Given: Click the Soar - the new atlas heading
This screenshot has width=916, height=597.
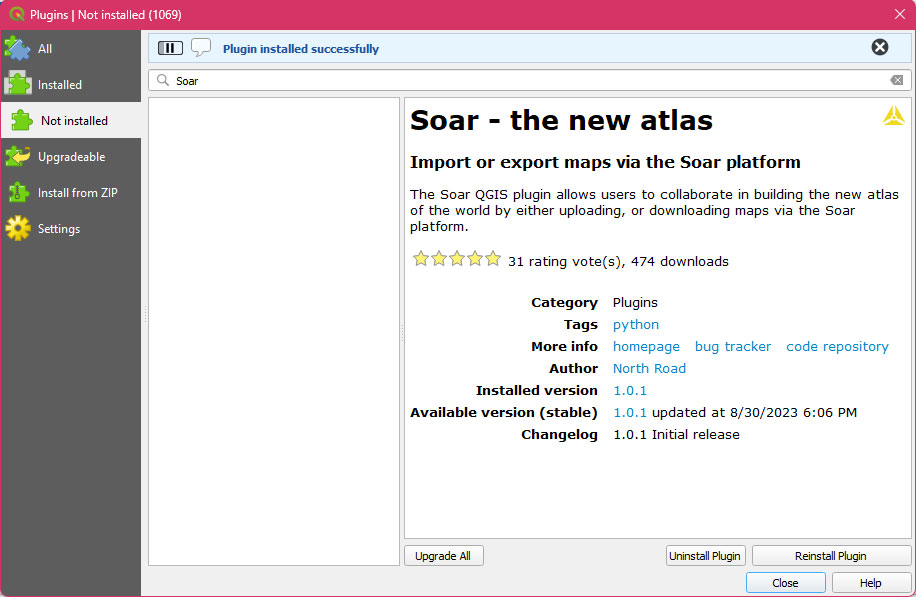Looking at the screenshot, I should point(561,120).
